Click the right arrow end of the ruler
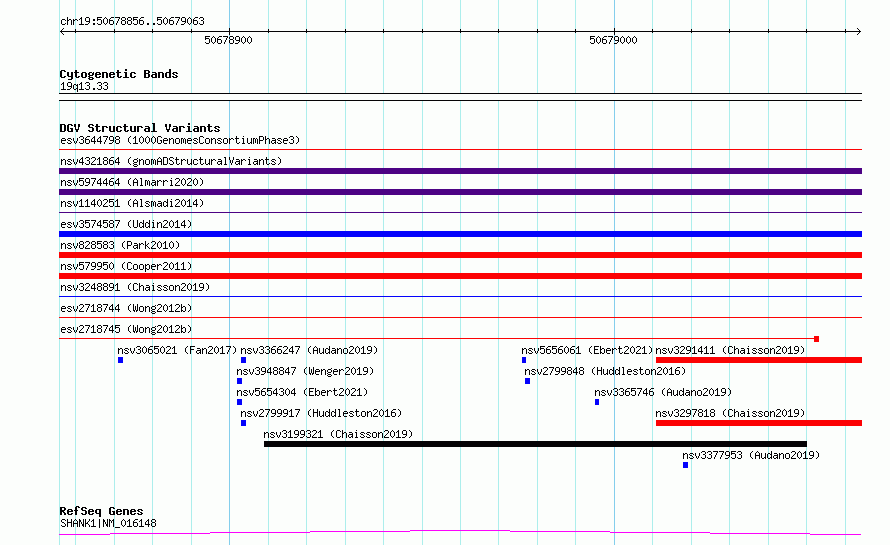The image size is (890, 545). (858, 32)
